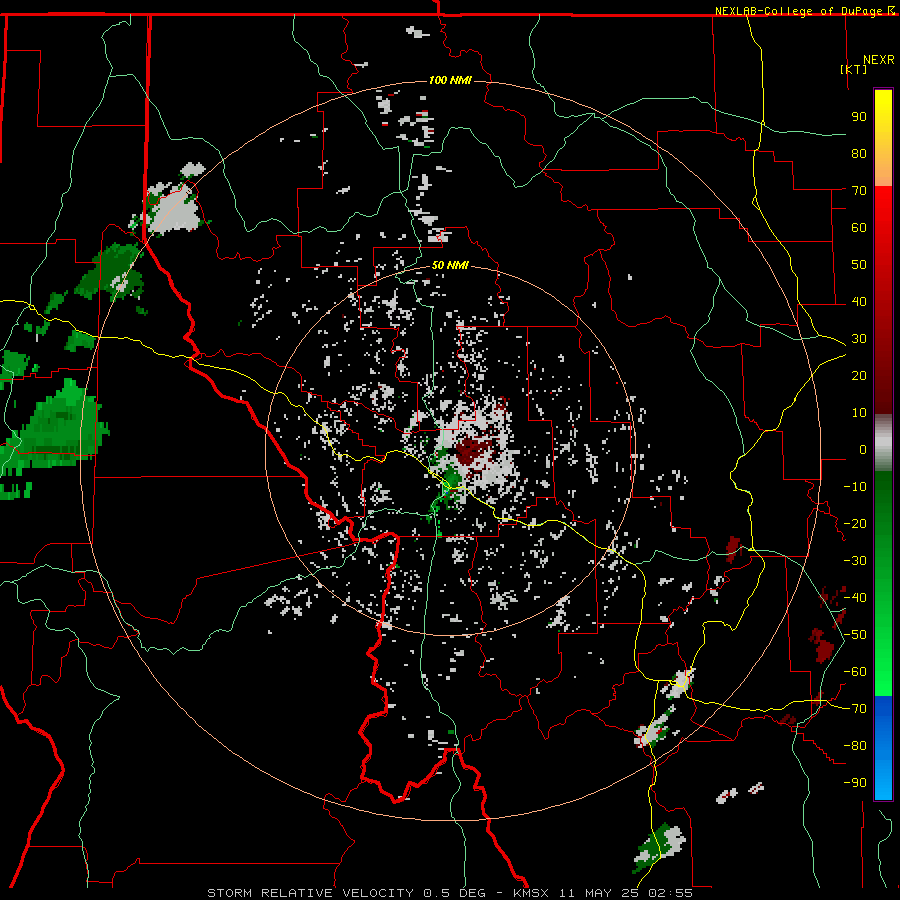The height and width of the screenshot is (900, 900).
Task: Click the blue bottom segment of the color bar
Action: (x=883, y=748)
